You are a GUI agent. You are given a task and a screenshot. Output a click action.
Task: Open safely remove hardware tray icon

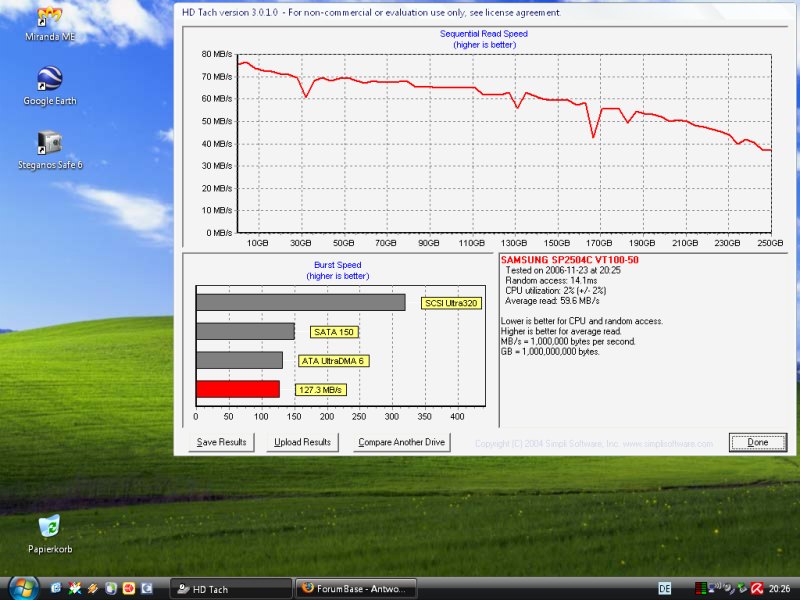coord(742,588)
